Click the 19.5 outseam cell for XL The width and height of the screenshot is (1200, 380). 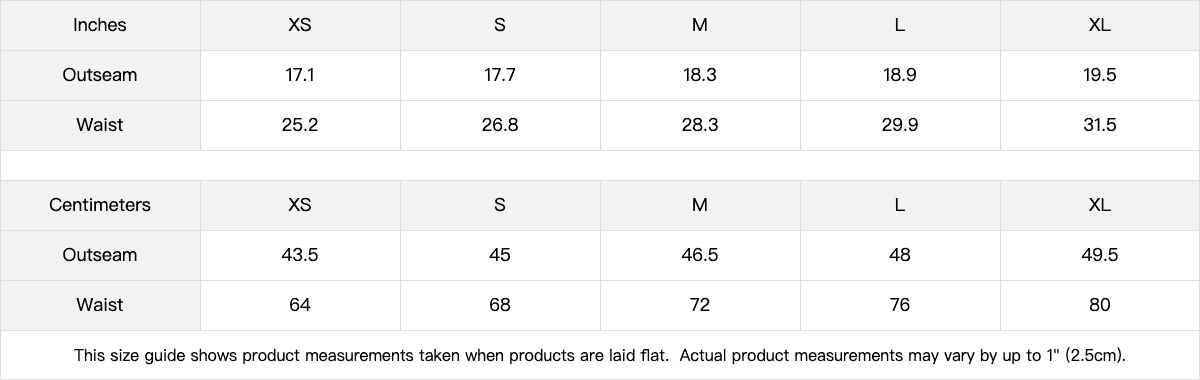pyautogui.click(x=1100, y=75)
